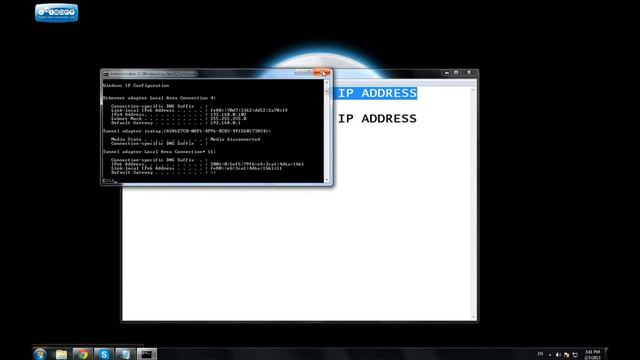
Task: Launch Google Chrome from the taskbar
Action: pos(83,354)
